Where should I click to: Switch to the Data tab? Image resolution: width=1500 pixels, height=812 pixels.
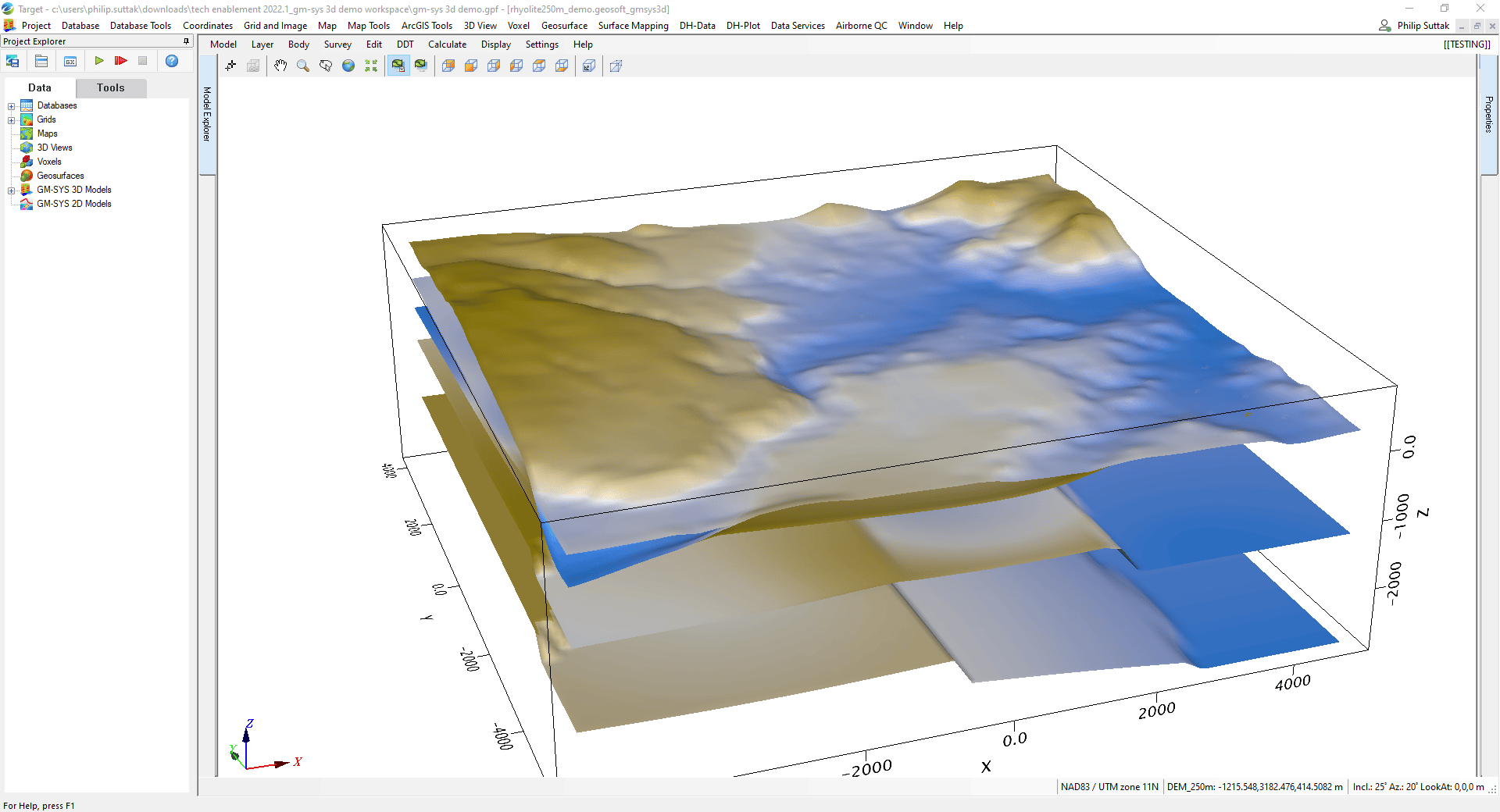[40, 87]
